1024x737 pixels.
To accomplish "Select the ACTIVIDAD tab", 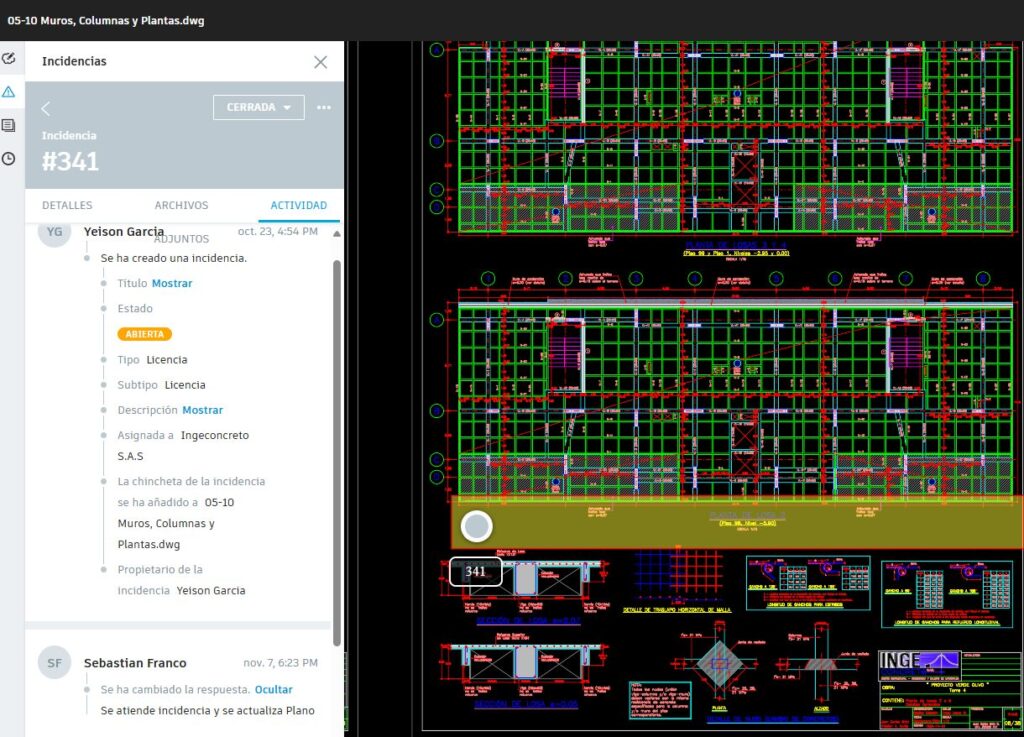I will click(299, 205).
